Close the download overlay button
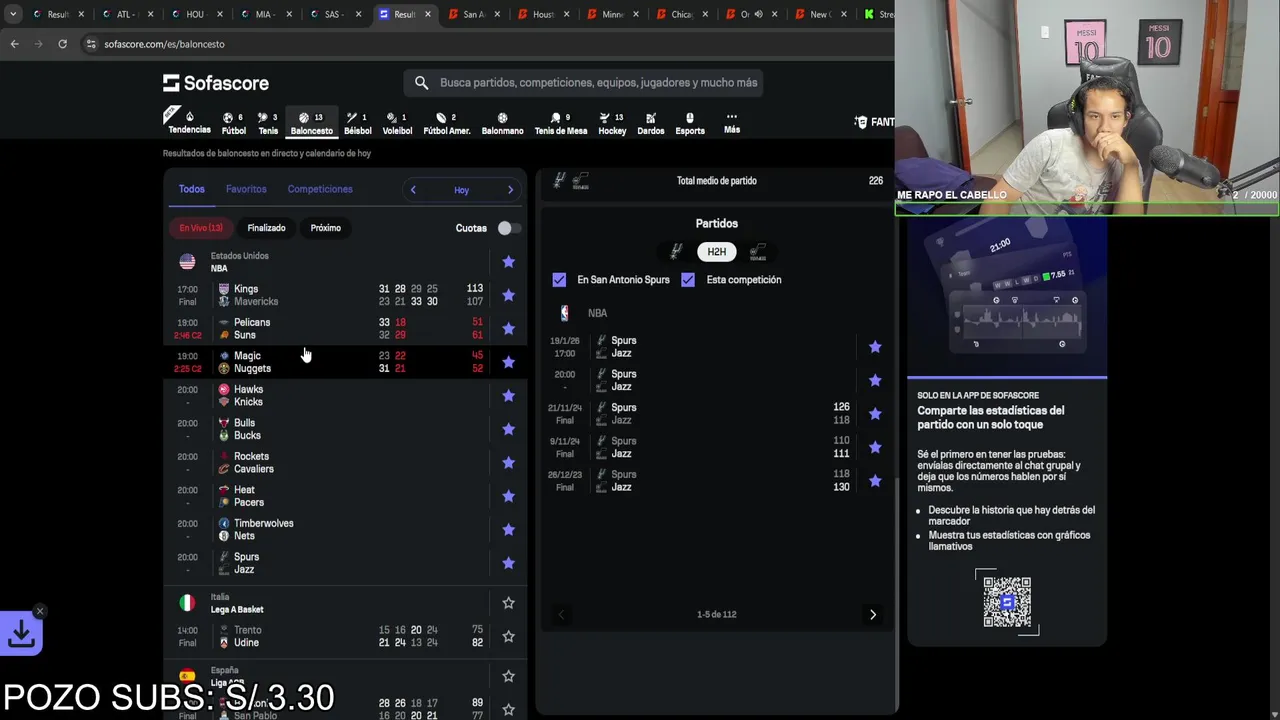1280x720 pixels. (40, 611)
